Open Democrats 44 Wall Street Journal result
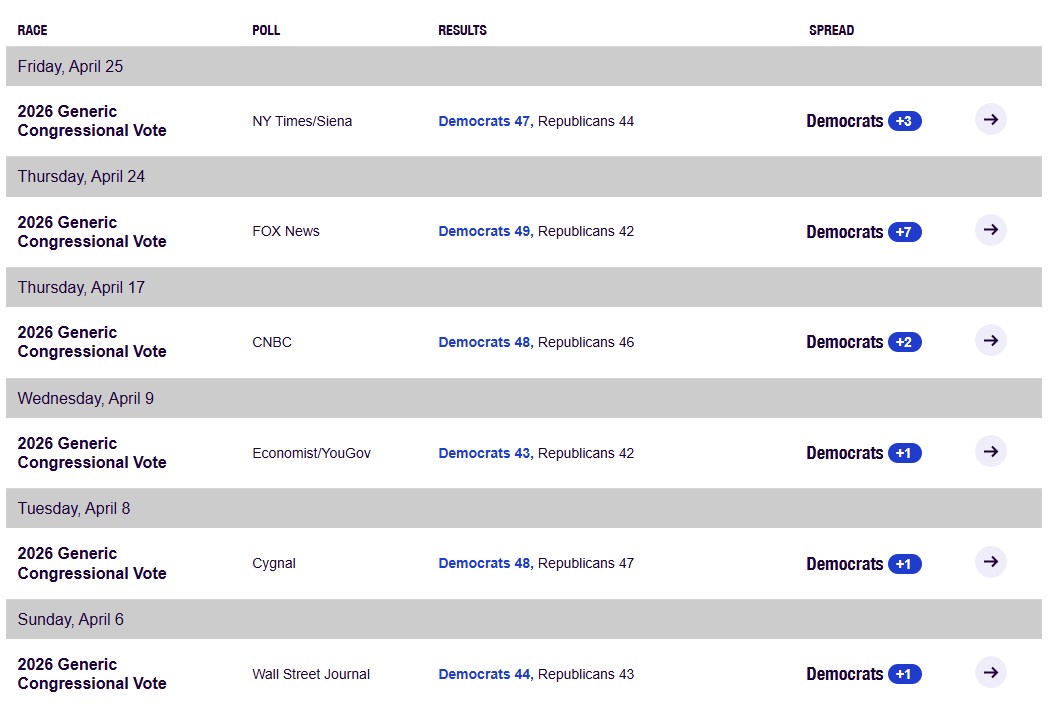This screenshot has width=1048, height=704. pyautogui.click(x=485, y=674)
